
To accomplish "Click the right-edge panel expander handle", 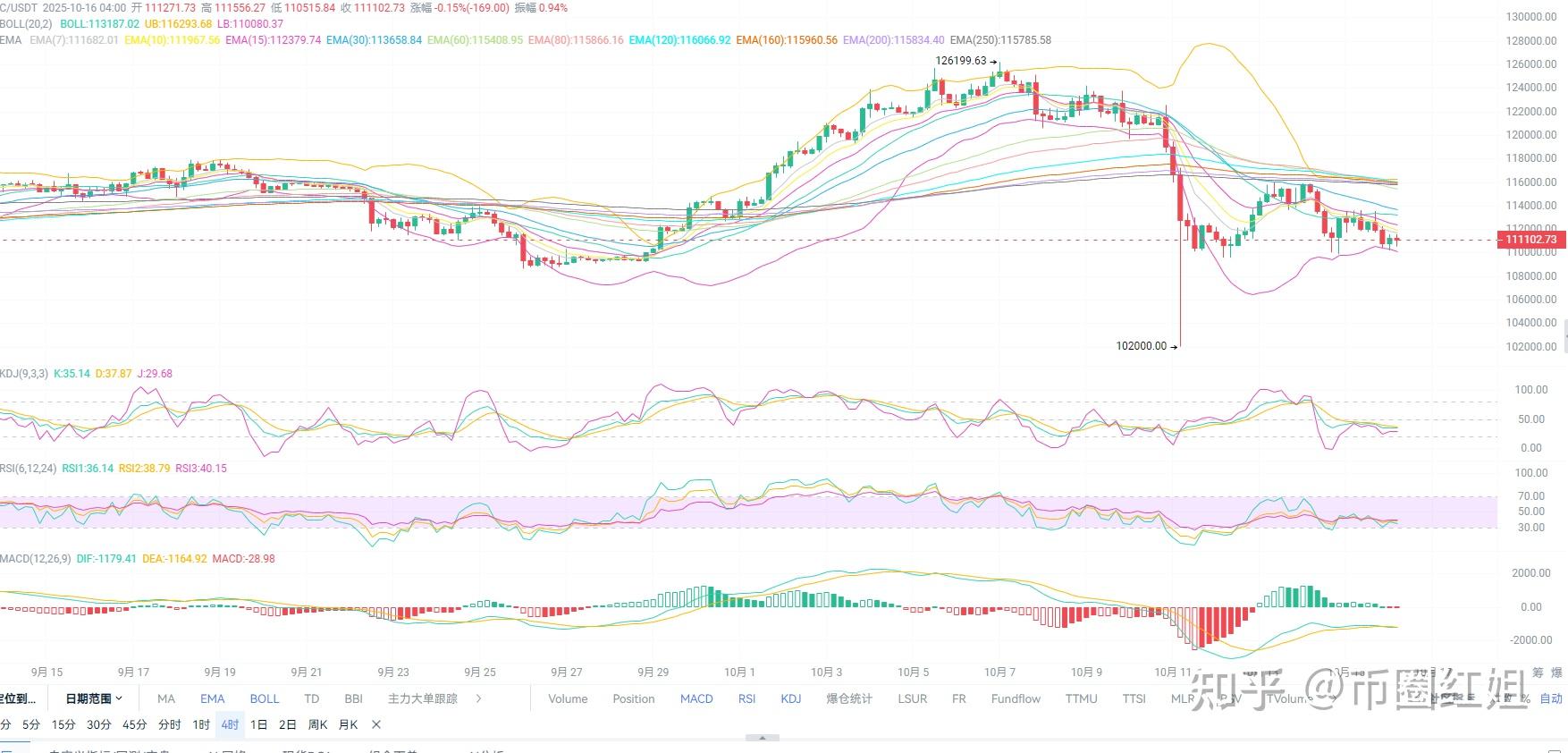I will point(1564,338).
